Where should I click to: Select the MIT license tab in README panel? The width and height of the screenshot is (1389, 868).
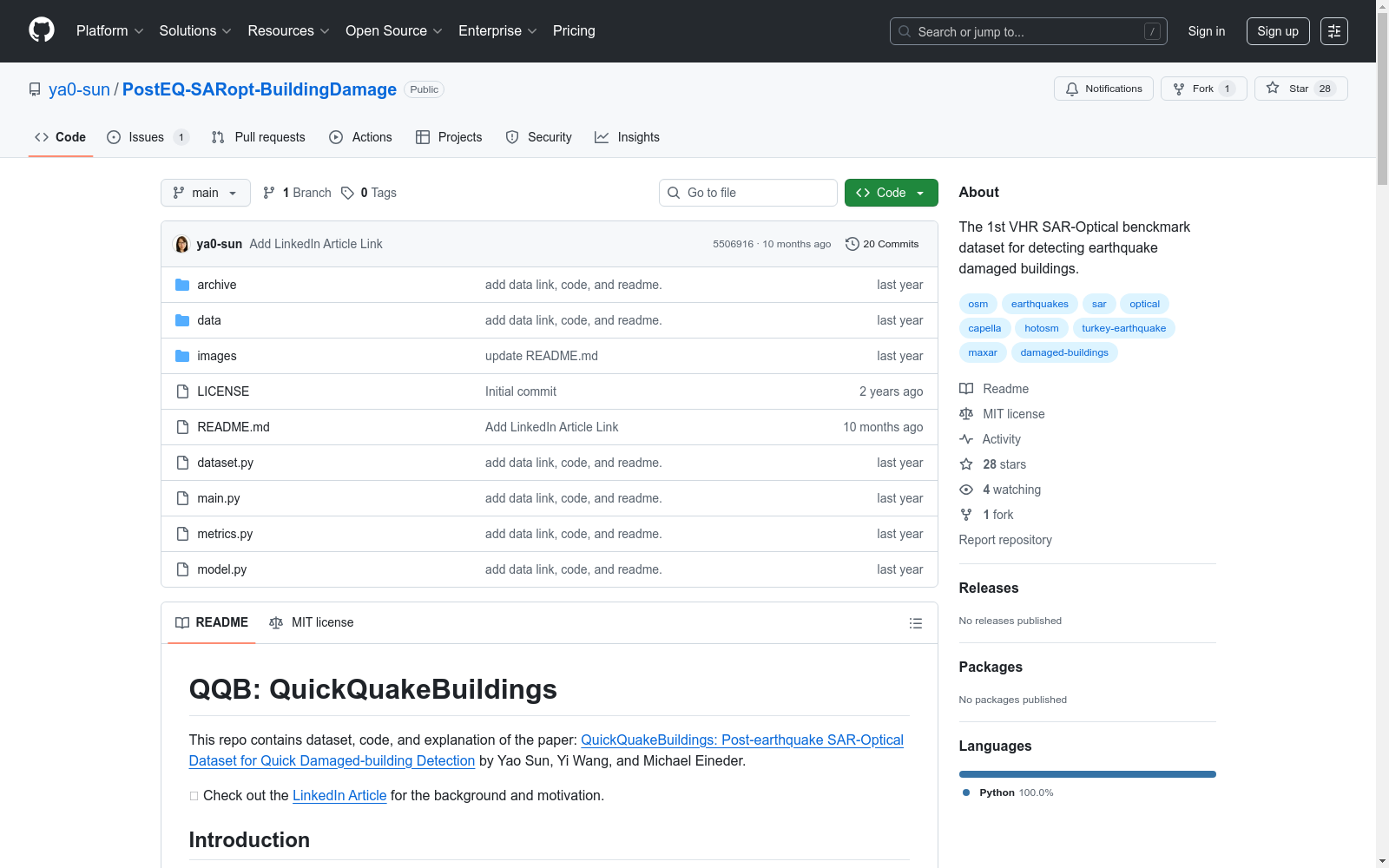[x=312, y=622]
